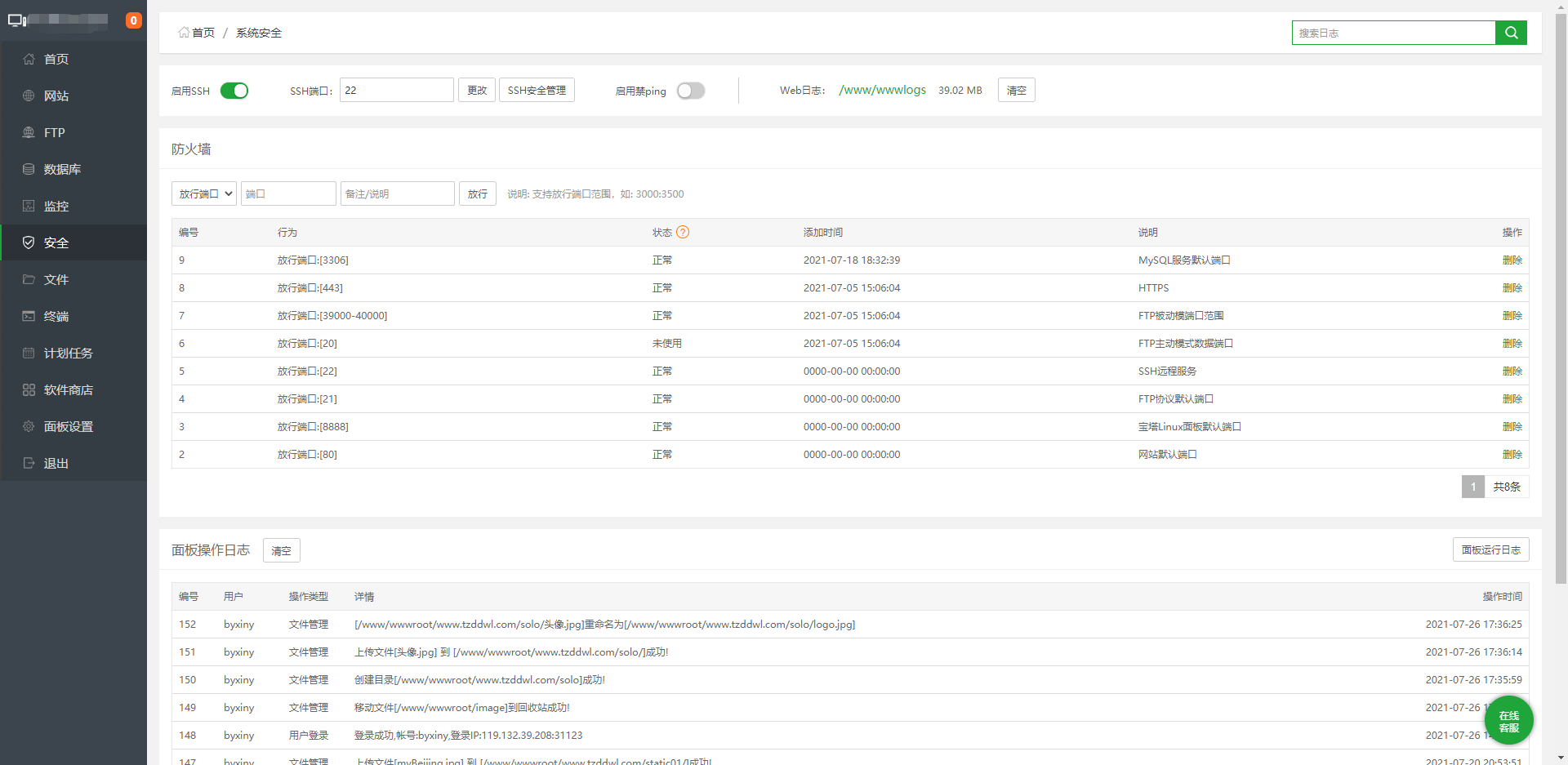
Task: Click the software store grid icon
Action: click(29, 389)
